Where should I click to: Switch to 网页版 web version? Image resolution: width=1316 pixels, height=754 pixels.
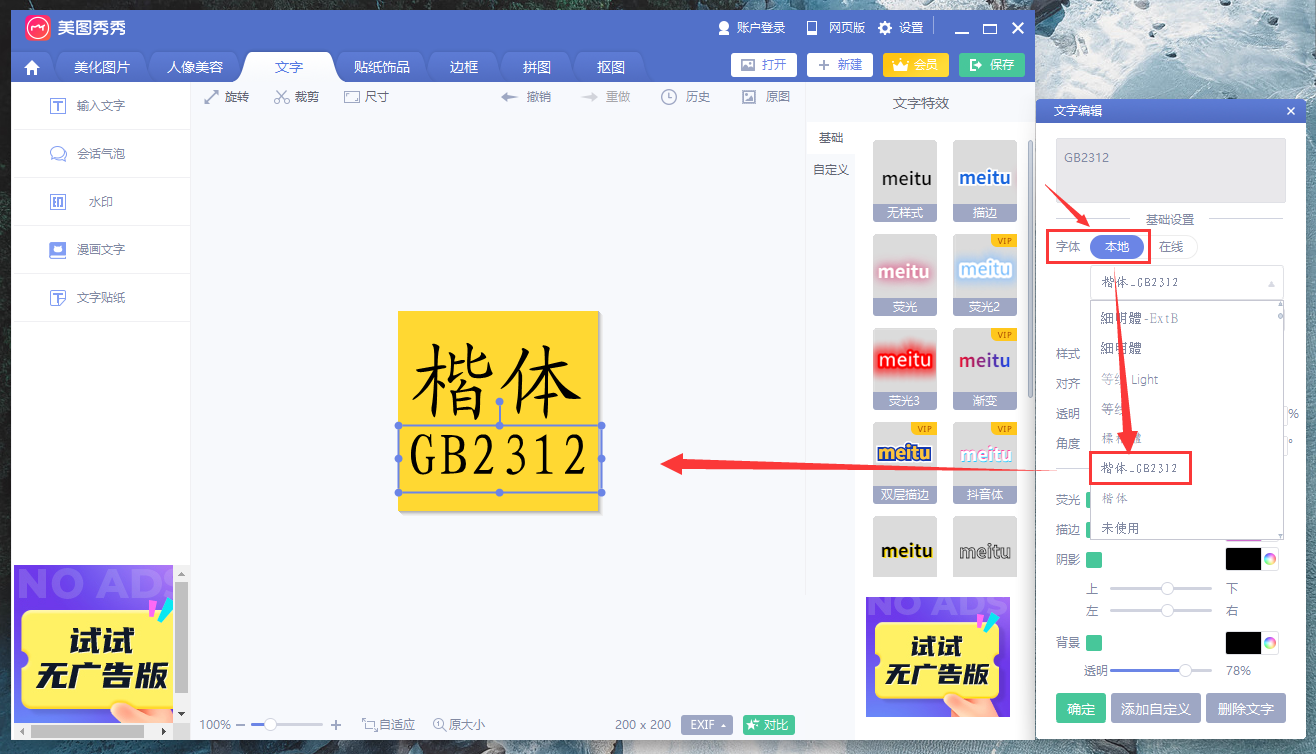[x=835, y=28]
